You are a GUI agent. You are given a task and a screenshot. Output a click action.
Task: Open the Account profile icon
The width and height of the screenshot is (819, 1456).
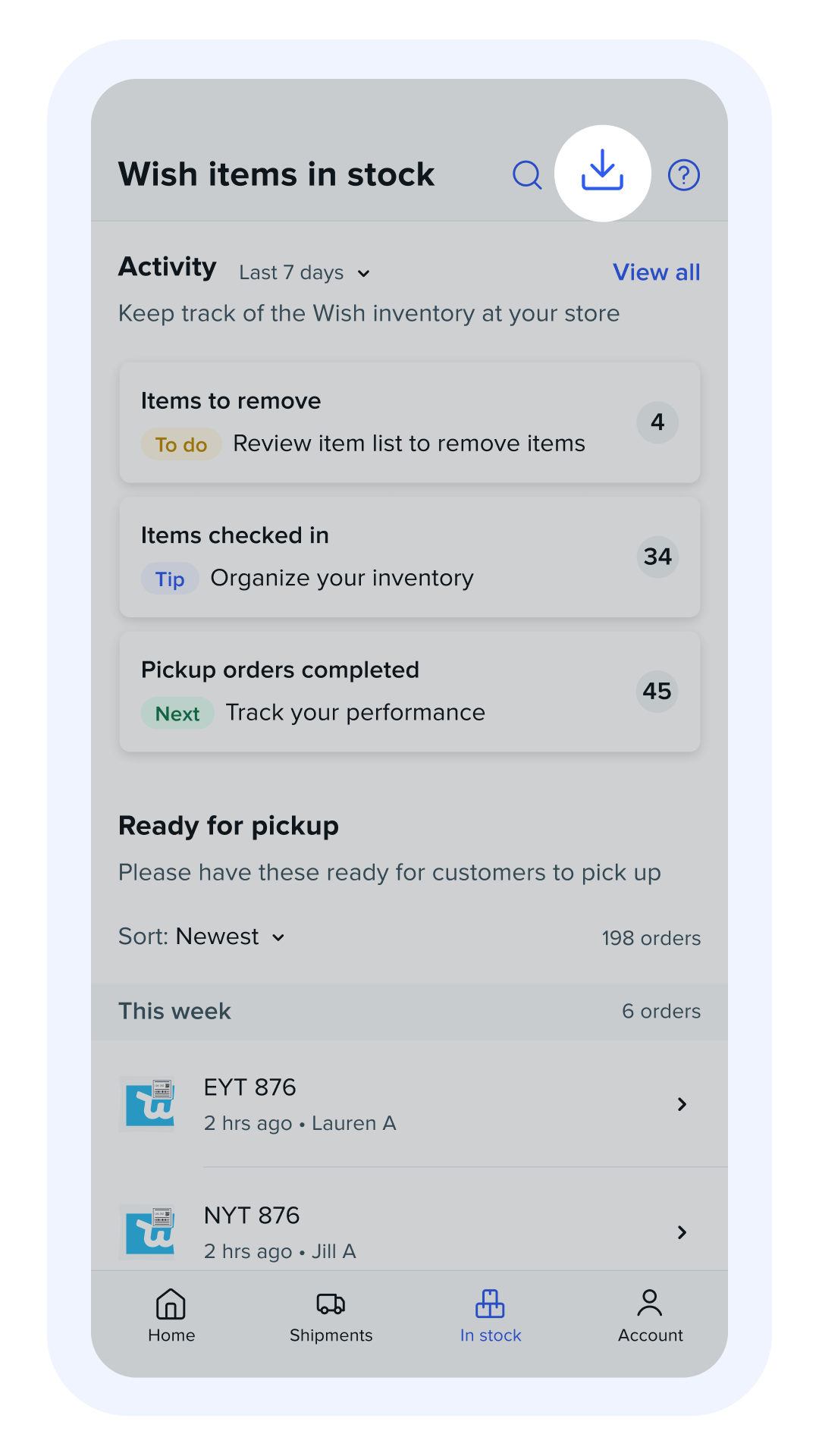(x=650, y=1304)
